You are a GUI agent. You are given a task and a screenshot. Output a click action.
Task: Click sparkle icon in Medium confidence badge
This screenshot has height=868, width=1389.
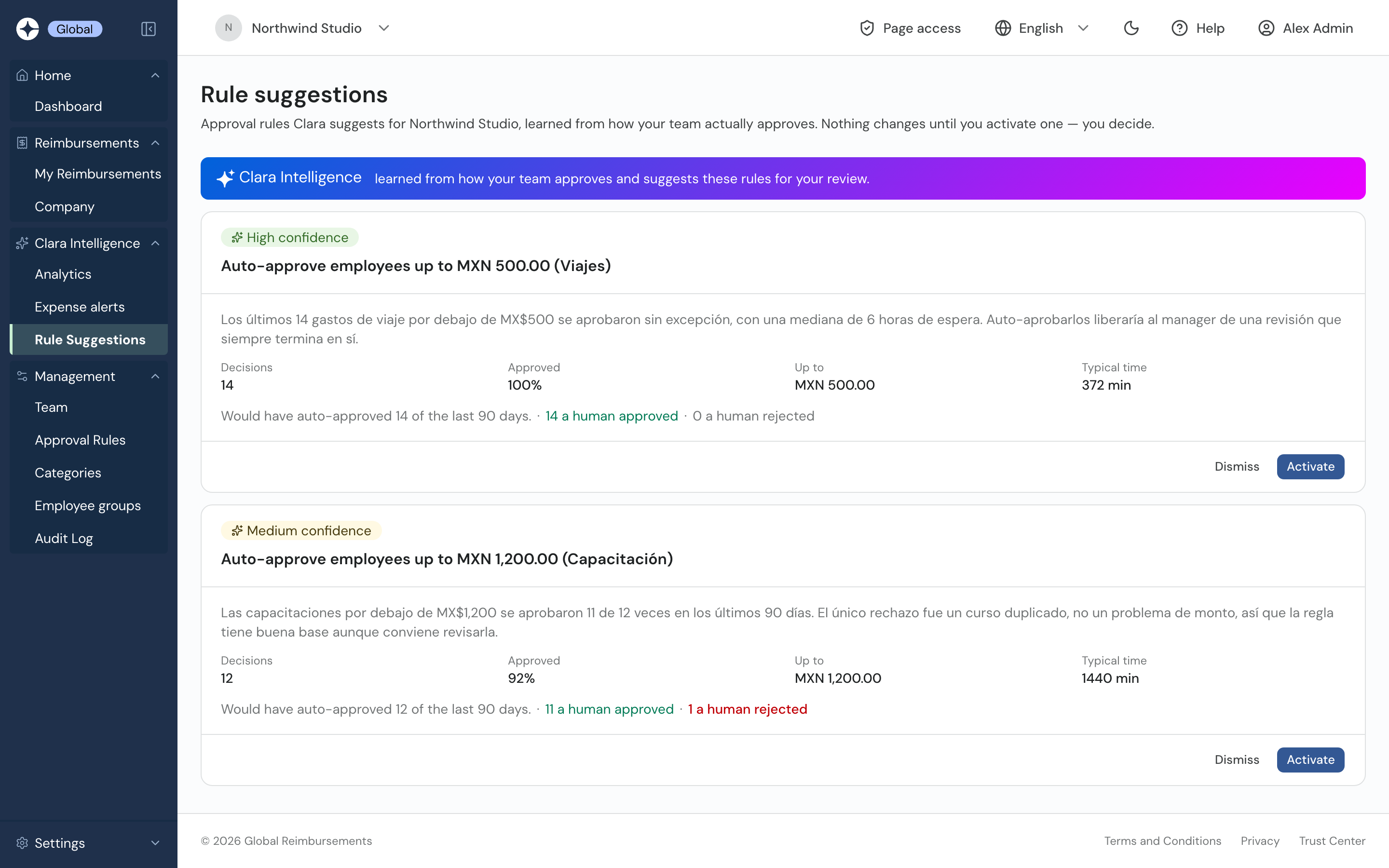click(x=237, y=531)
